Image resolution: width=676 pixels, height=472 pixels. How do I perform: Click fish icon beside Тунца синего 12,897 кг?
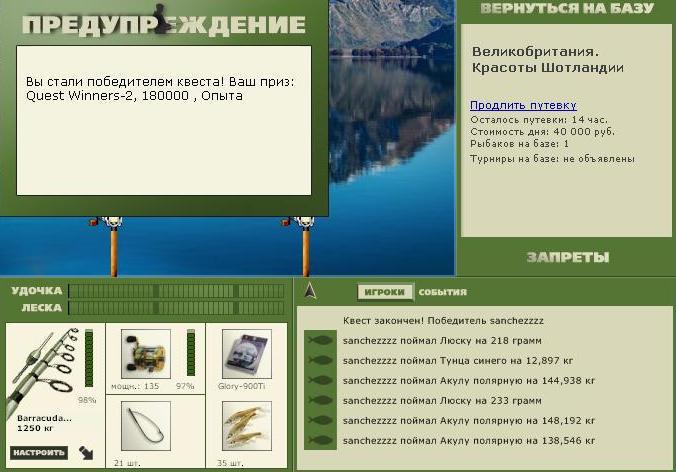pos(320,360)
